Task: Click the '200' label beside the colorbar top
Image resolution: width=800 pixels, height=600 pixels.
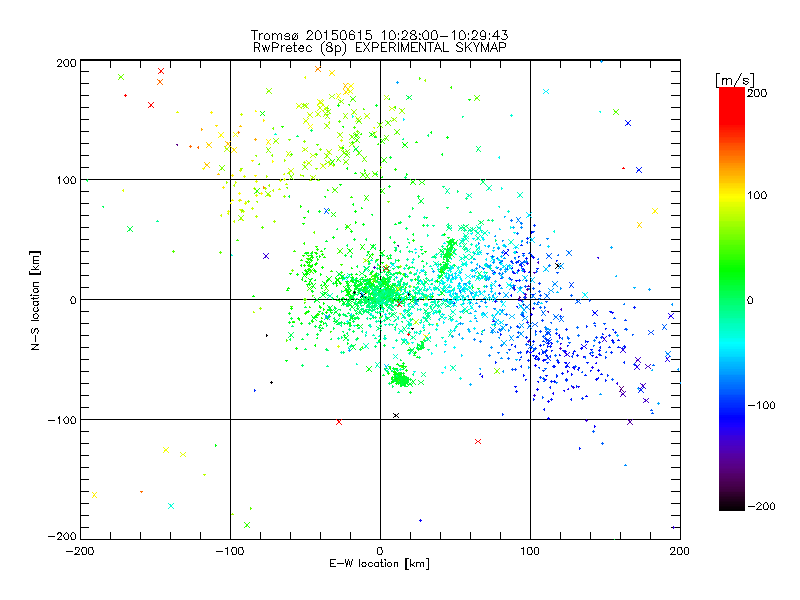Action: (757, 93)
